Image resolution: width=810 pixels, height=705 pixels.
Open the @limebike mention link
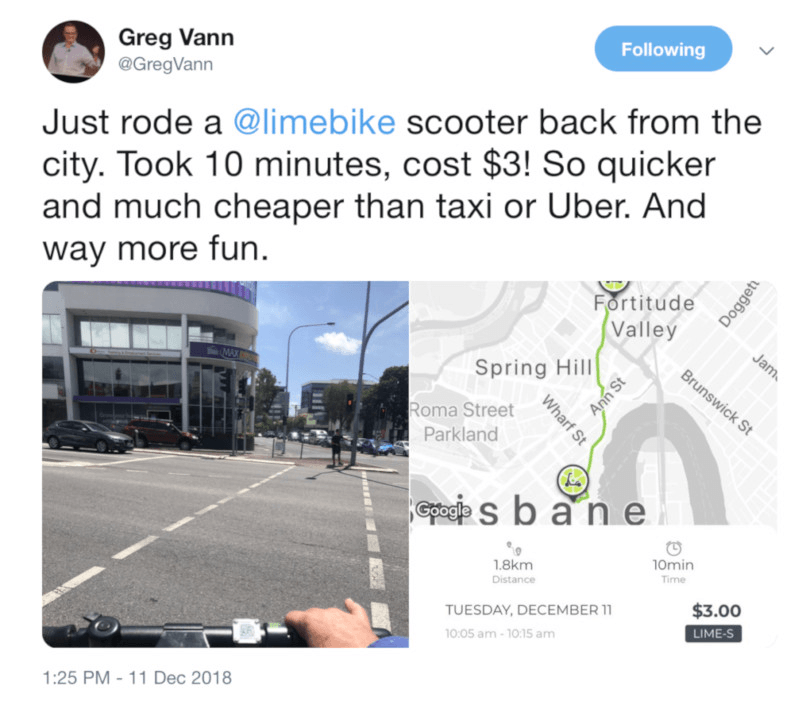click(x=314, y=123)
